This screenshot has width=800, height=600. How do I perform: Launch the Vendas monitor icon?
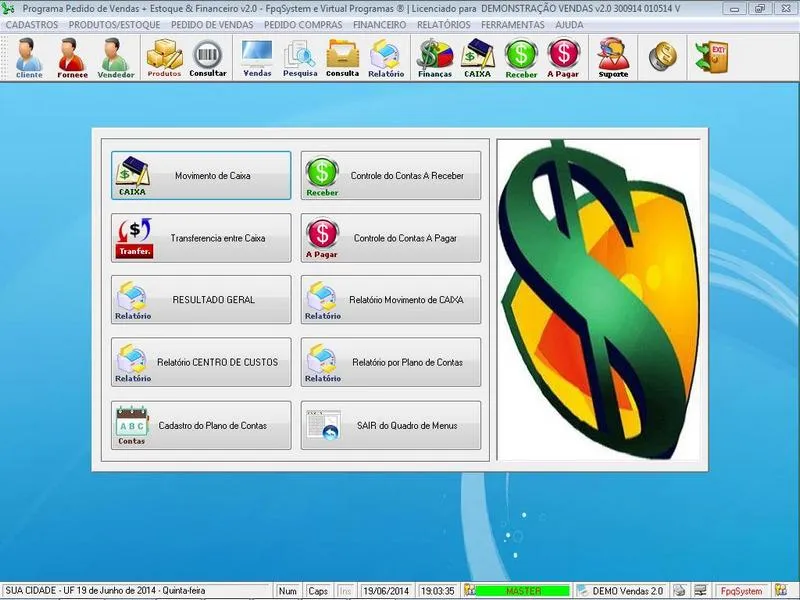(257, 58)
